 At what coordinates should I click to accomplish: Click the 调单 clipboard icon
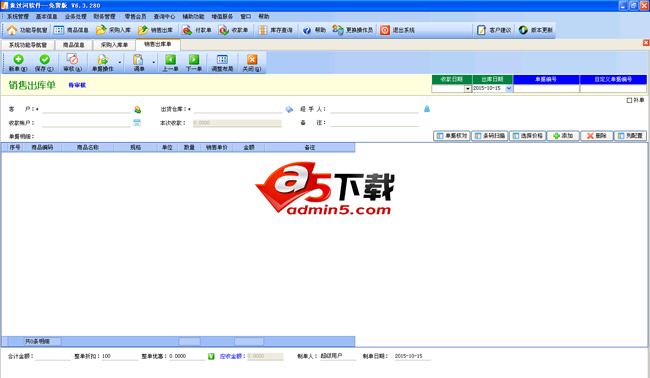[x=138, y=59]
